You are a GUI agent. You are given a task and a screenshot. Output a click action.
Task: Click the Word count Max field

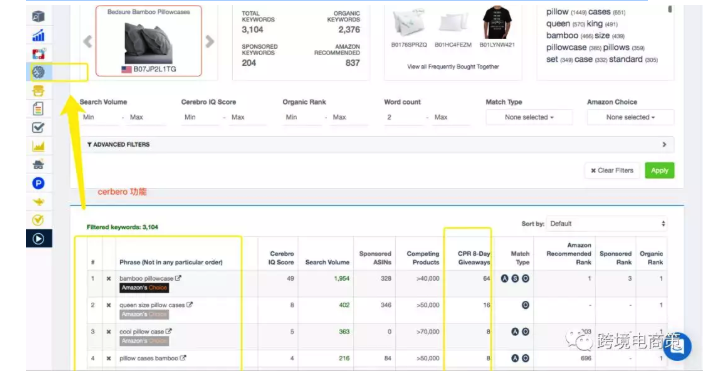(451, 117)
